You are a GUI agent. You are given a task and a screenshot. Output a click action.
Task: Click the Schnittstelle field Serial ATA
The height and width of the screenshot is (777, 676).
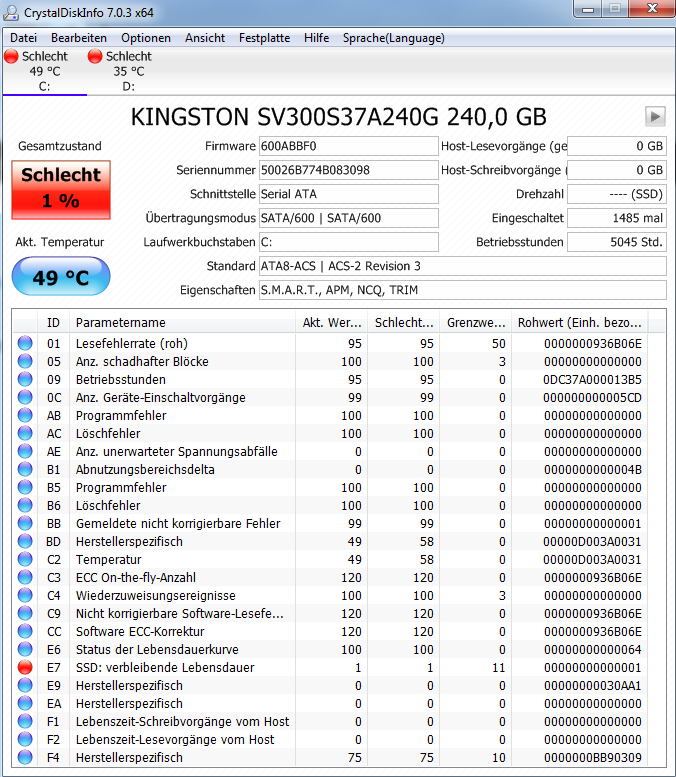click(348, 194)
